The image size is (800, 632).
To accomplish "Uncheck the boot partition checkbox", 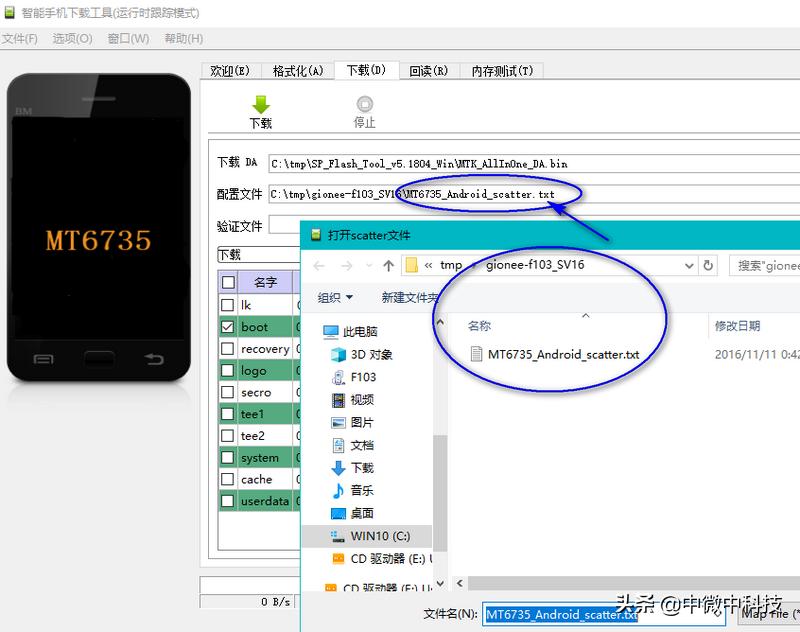I will (225, 326).
